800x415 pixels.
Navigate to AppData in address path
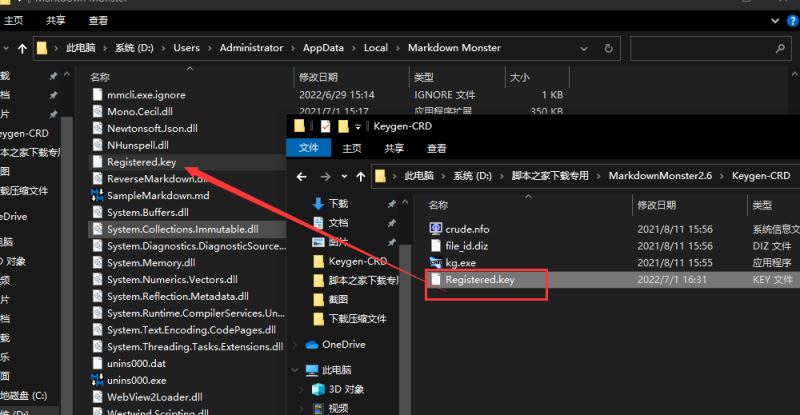point(323,48)
